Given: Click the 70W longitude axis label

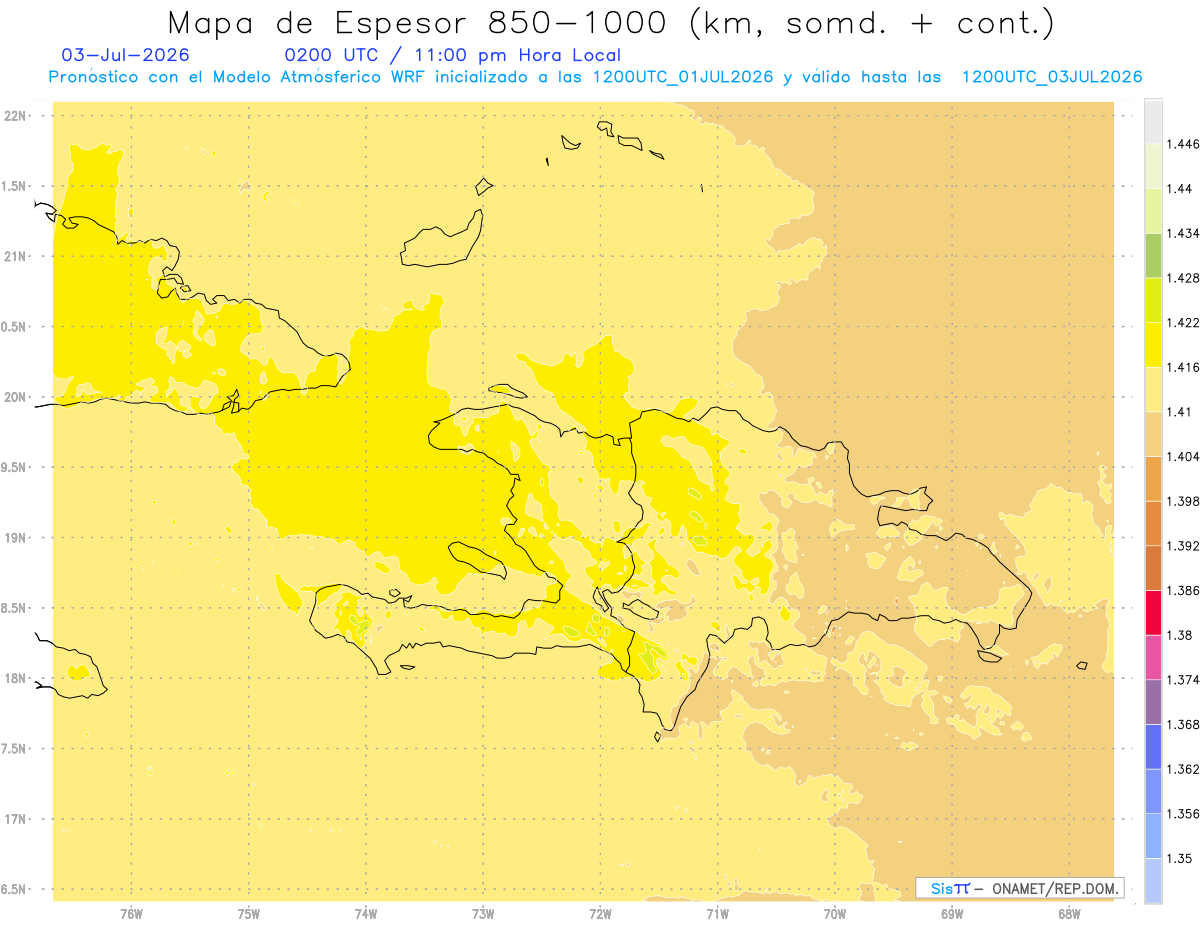Looking at the screenshot, I should [835, 913].
